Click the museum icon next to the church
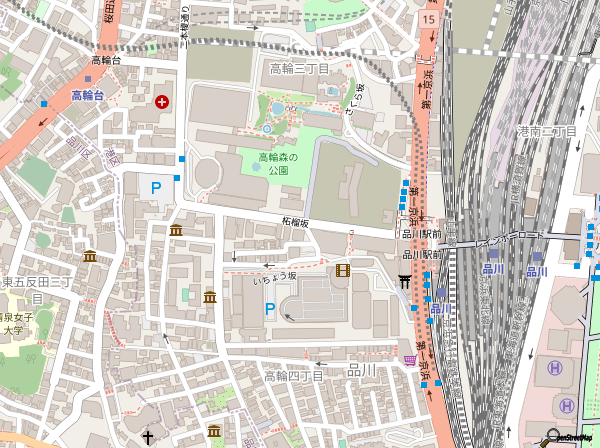Screen dimensions: 600x448 (x=215, y=431)
